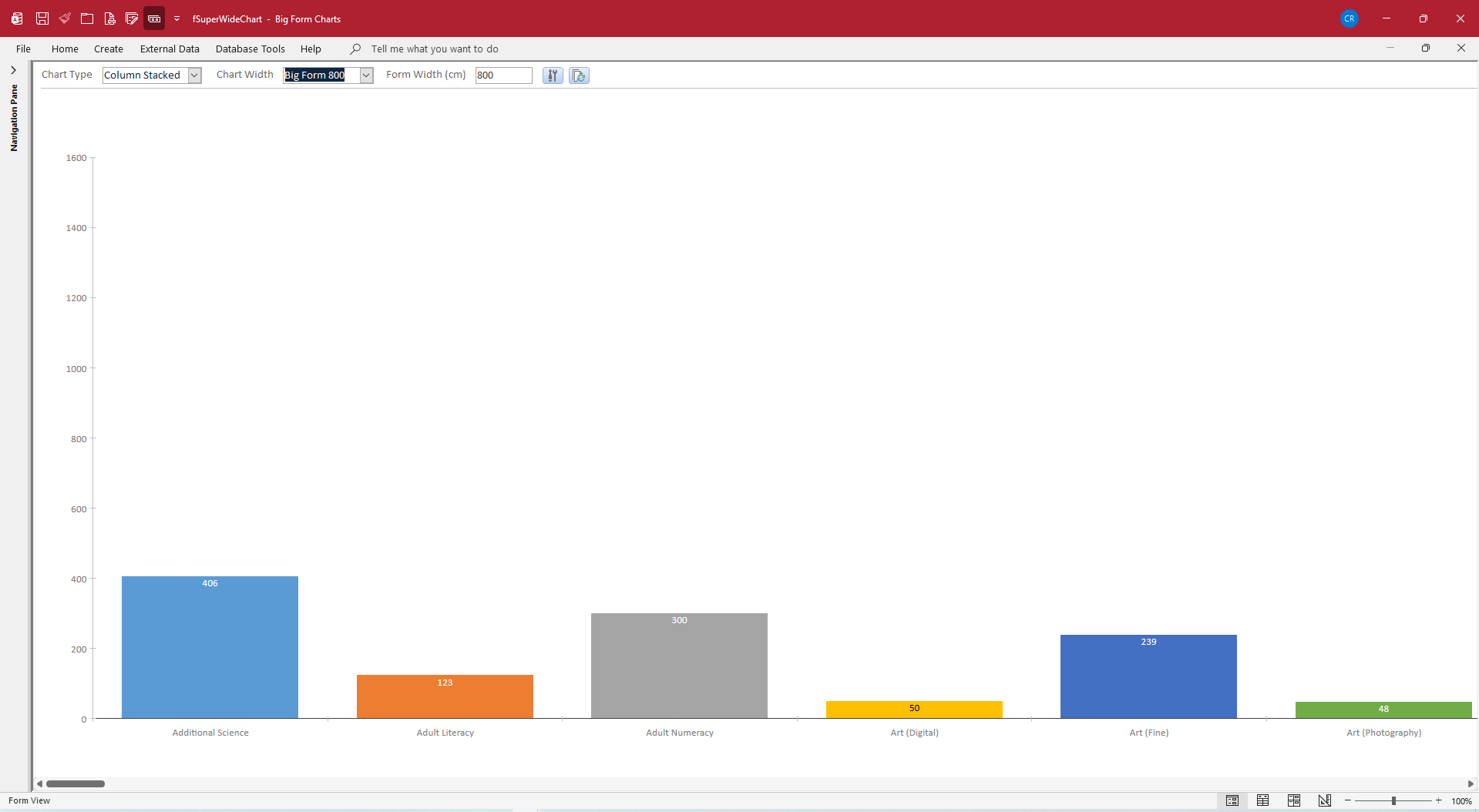Open the External Data tab
Viewport: 1479px width, 812px height.
(170, 49)
